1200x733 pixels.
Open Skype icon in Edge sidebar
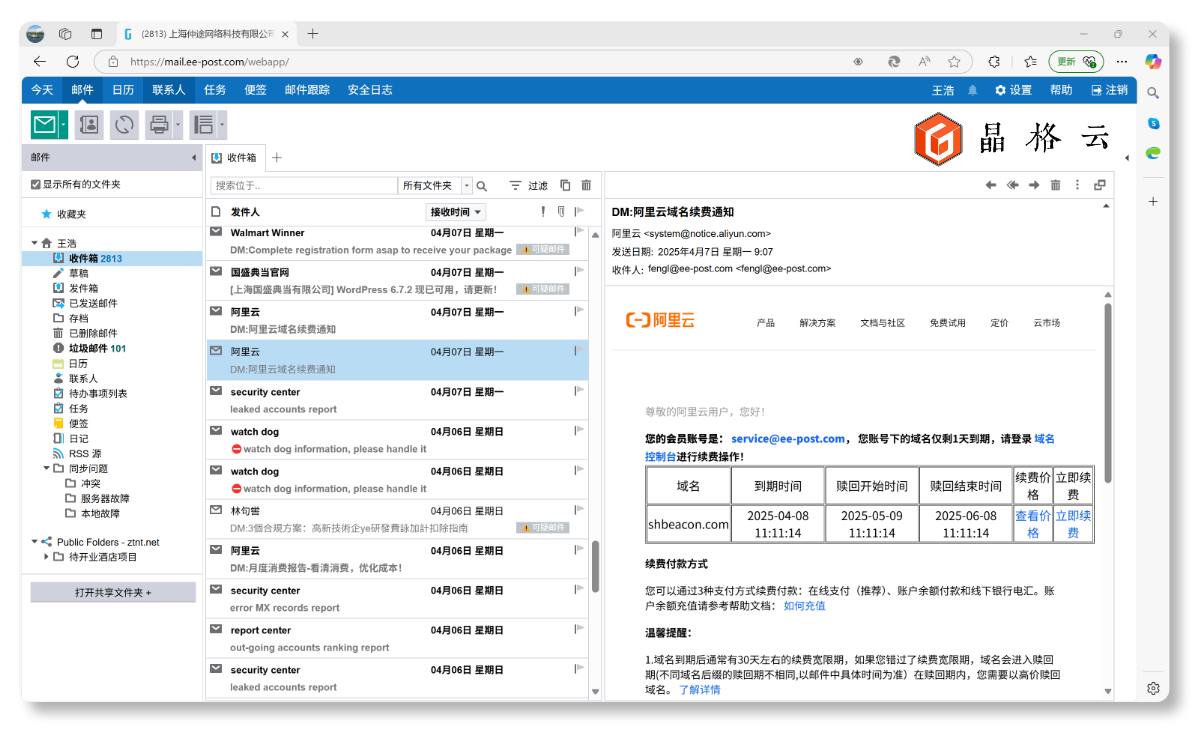(1153, 123)
